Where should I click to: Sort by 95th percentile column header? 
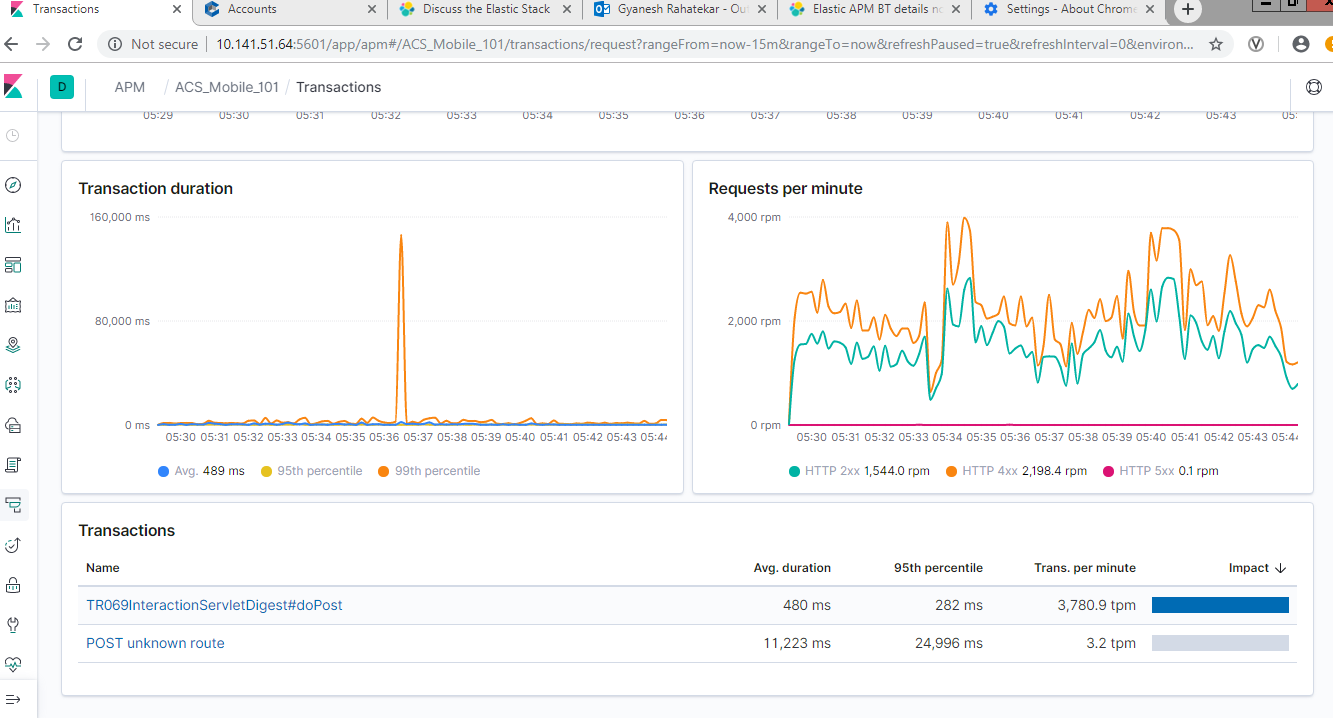938,568
